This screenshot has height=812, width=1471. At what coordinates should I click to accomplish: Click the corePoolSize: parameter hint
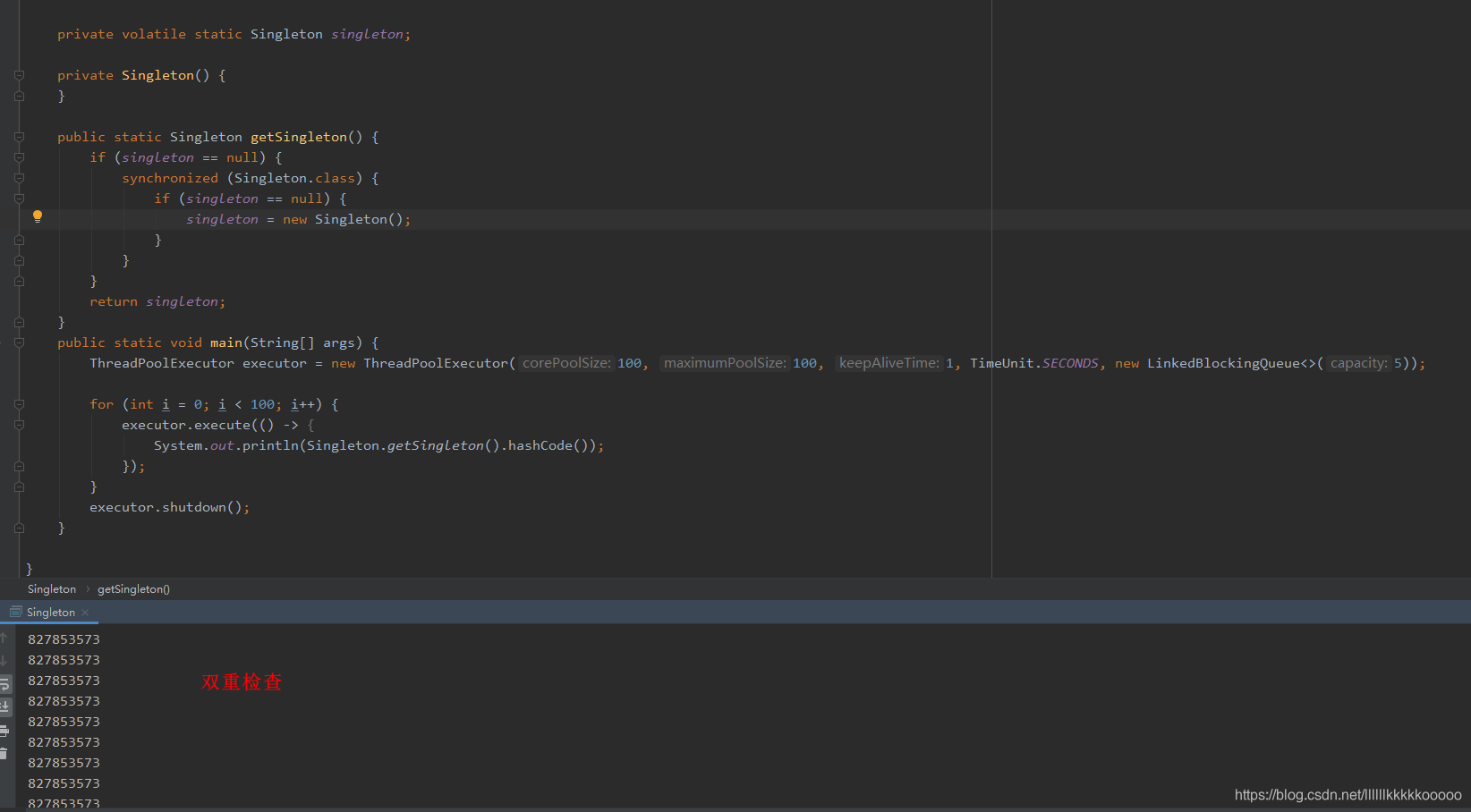[566, 363]
